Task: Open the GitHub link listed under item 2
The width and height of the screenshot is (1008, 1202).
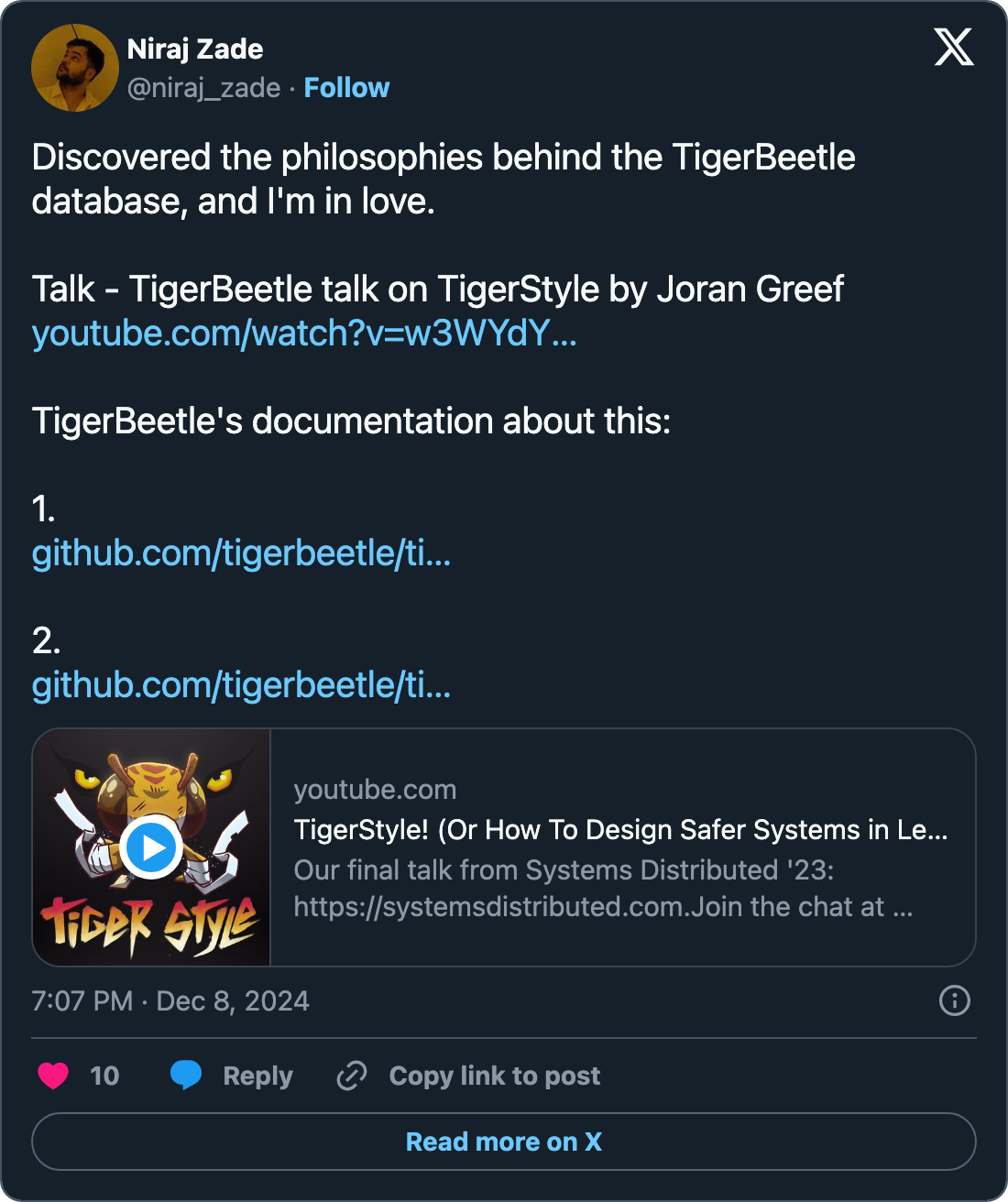Action: 241,685
